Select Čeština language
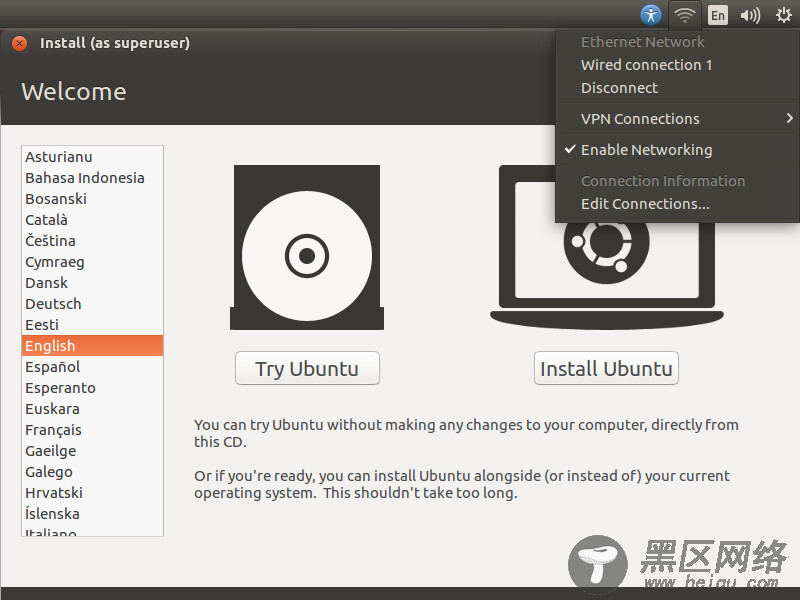This screenshot has width=800, height=600. 92,241
